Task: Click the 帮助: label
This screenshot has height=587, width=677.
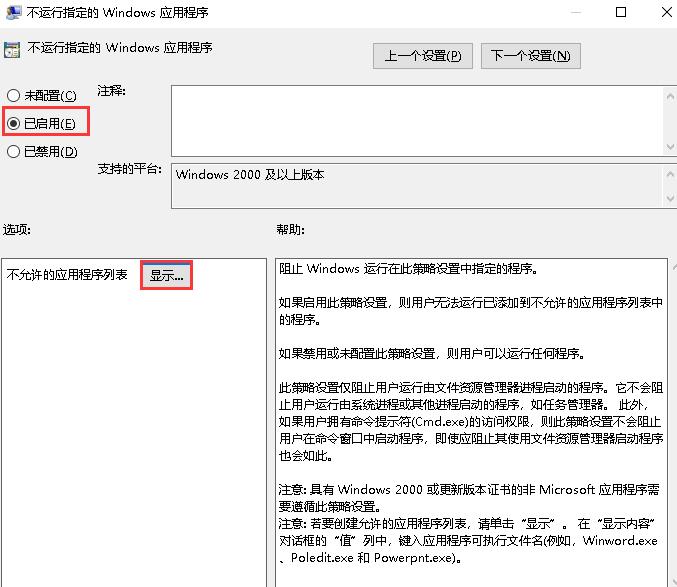Action: click(x=291, y=229)
